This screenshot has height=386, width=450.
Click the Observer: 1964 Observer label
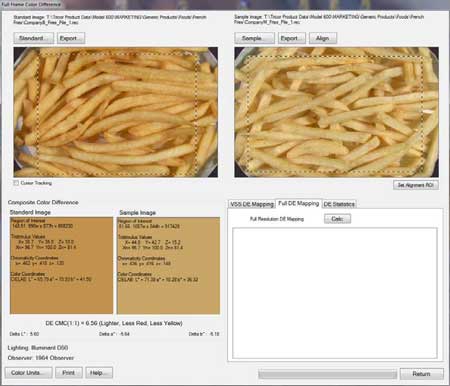pyautogui.click(x=41, y=358)
